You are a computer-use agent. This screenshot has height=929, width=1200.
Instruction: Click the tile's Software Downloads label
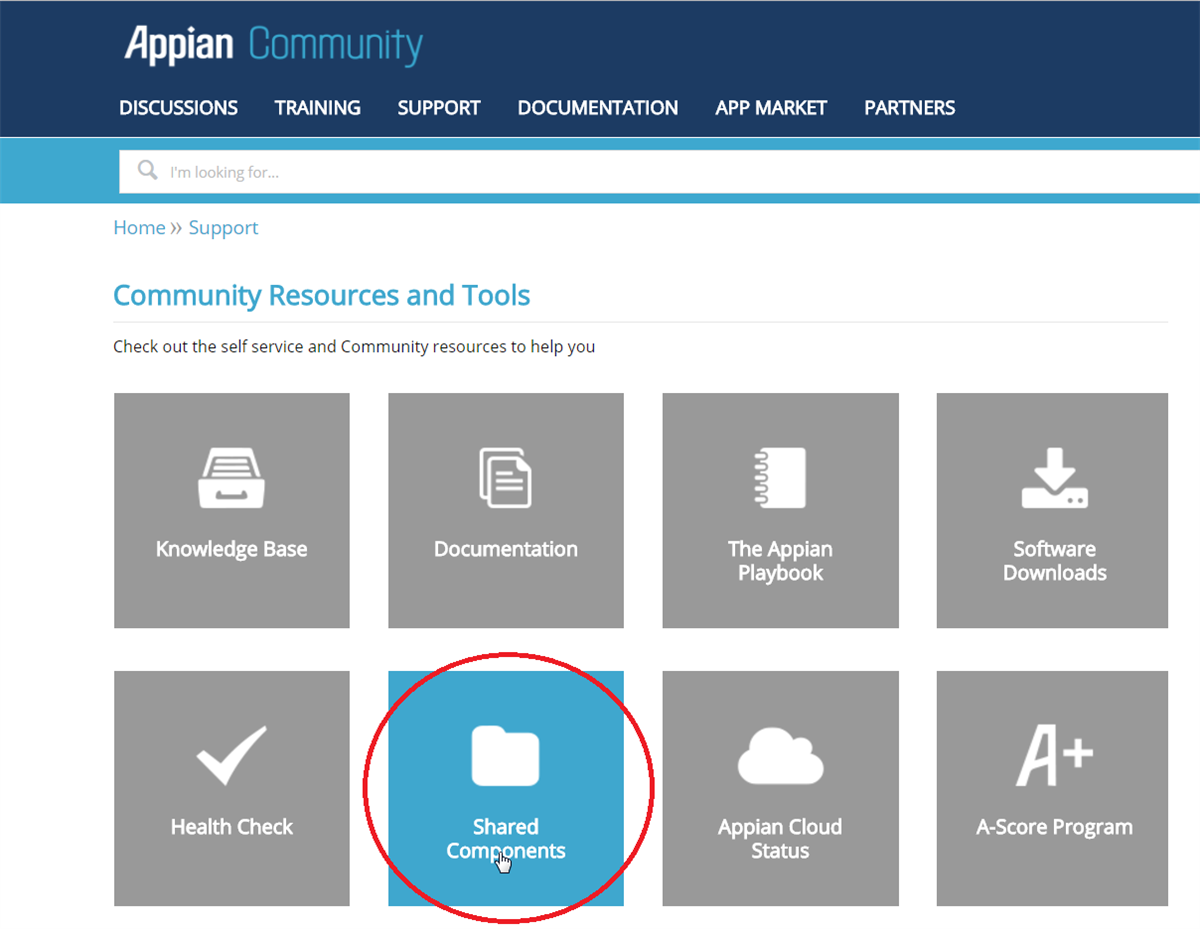click(1054, 561)
